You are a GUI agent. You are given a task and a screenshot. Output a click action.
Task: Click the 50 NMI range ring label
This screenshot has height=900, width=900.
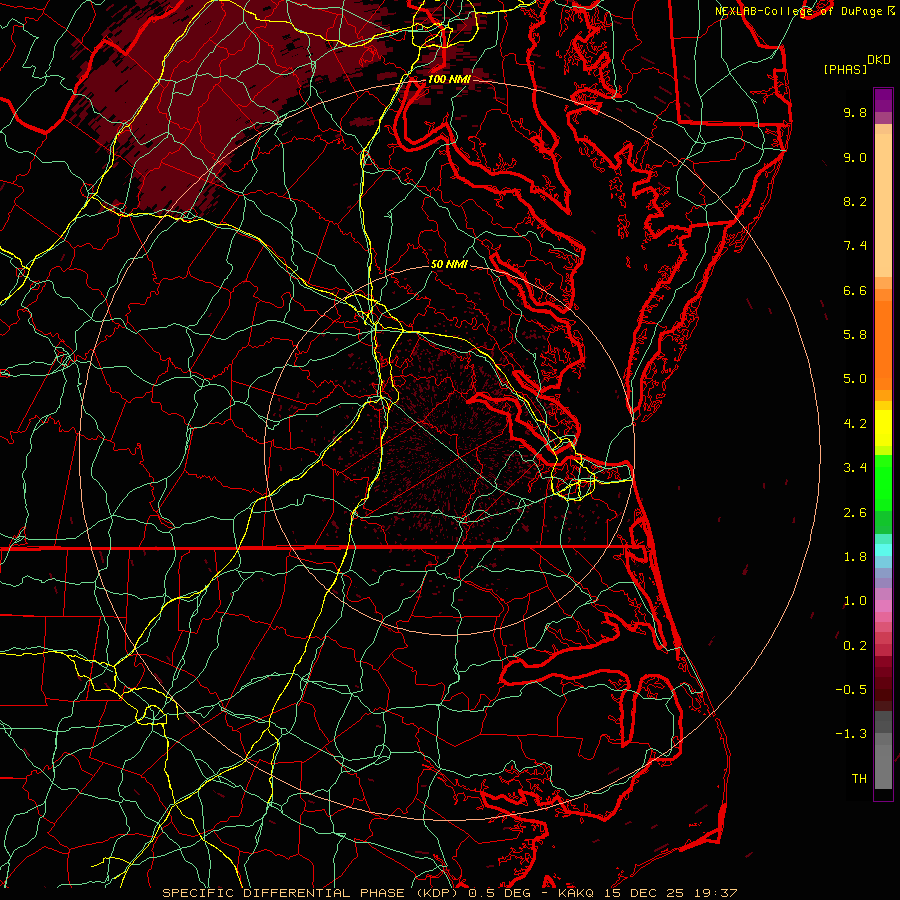[449, 264]
